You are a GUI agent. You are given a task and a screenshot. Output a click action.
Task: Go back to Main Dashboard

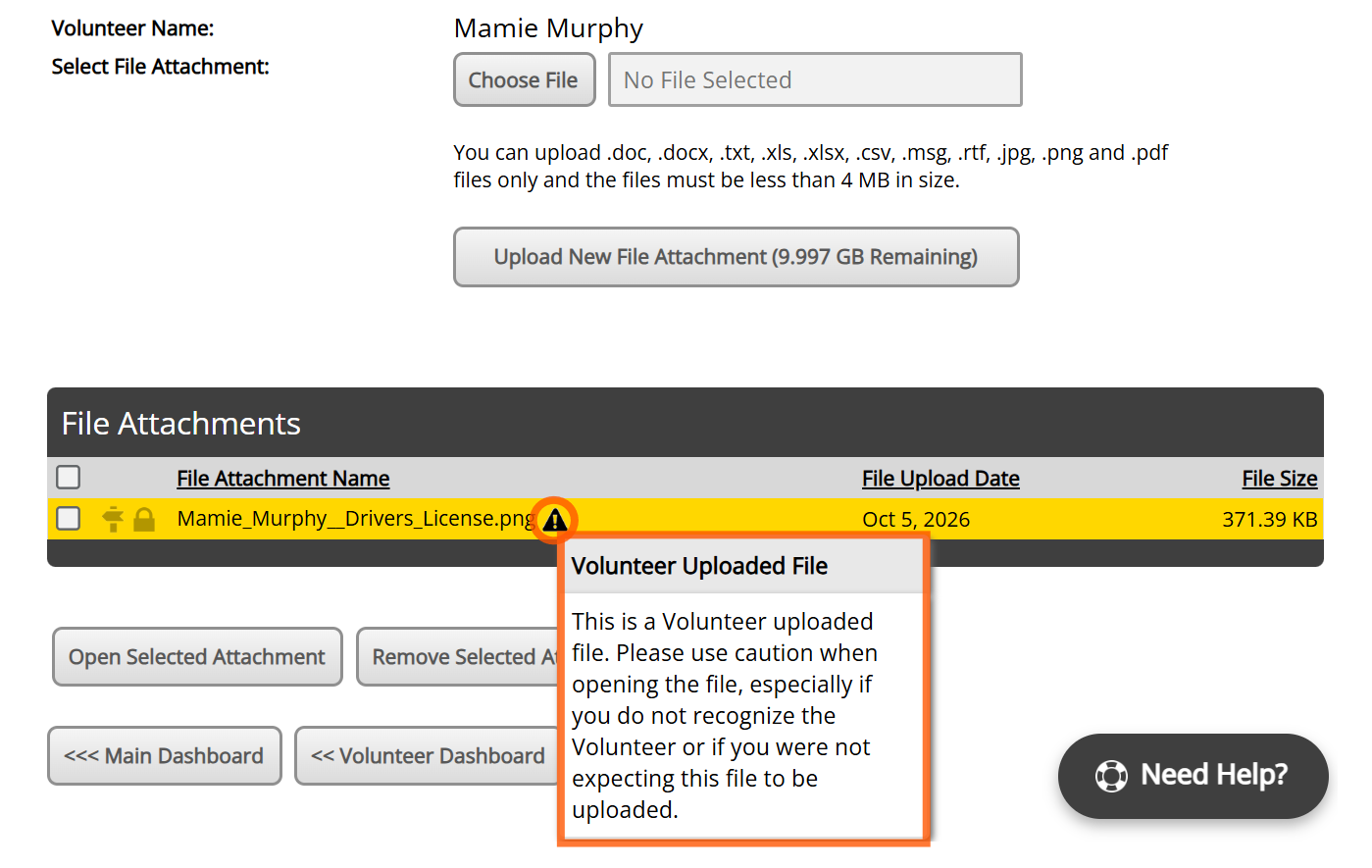pyautogui.click(x=164, y=755)
